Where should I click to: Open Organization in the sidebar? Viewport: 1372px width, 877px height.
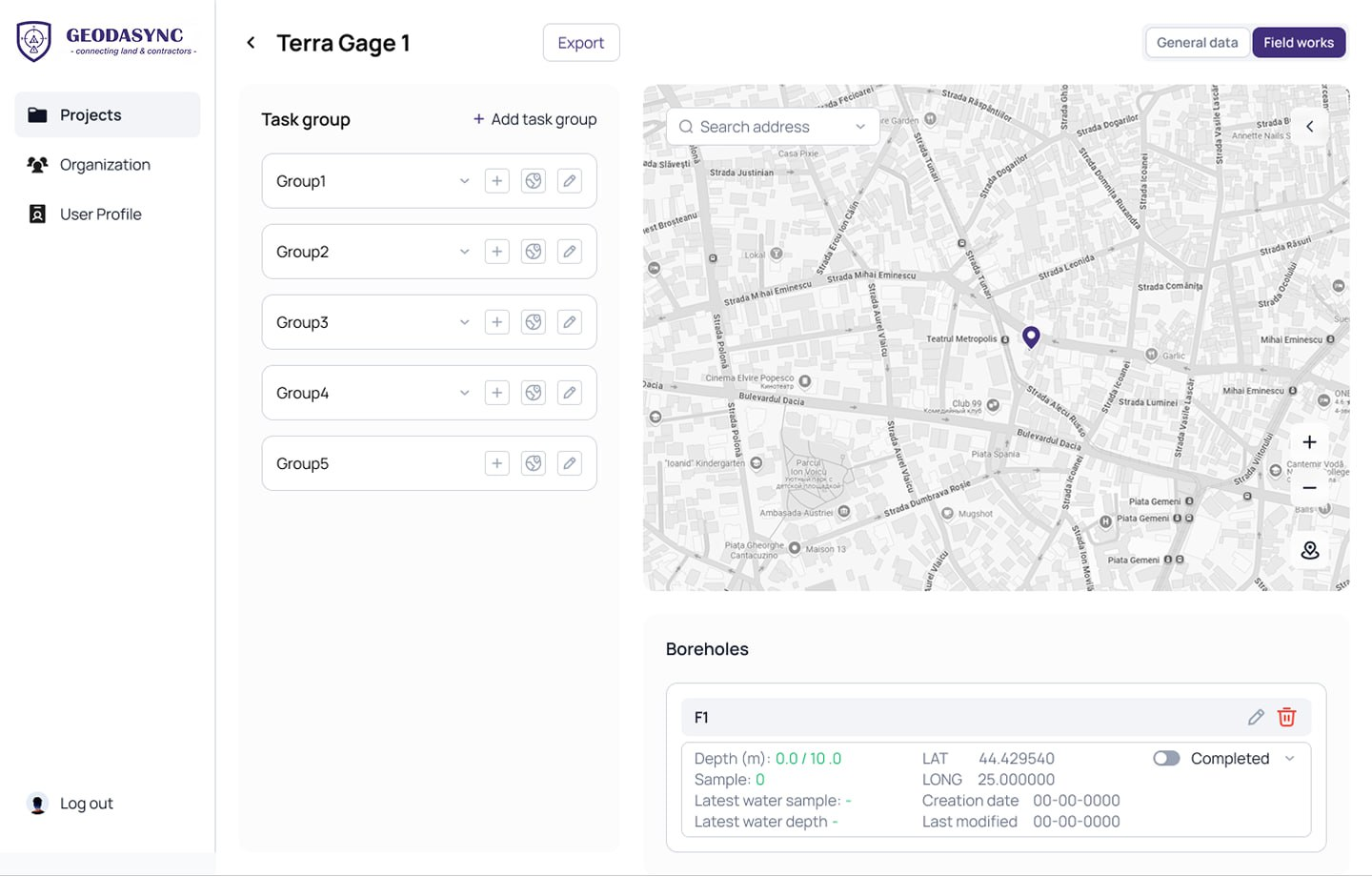point(105,165)
